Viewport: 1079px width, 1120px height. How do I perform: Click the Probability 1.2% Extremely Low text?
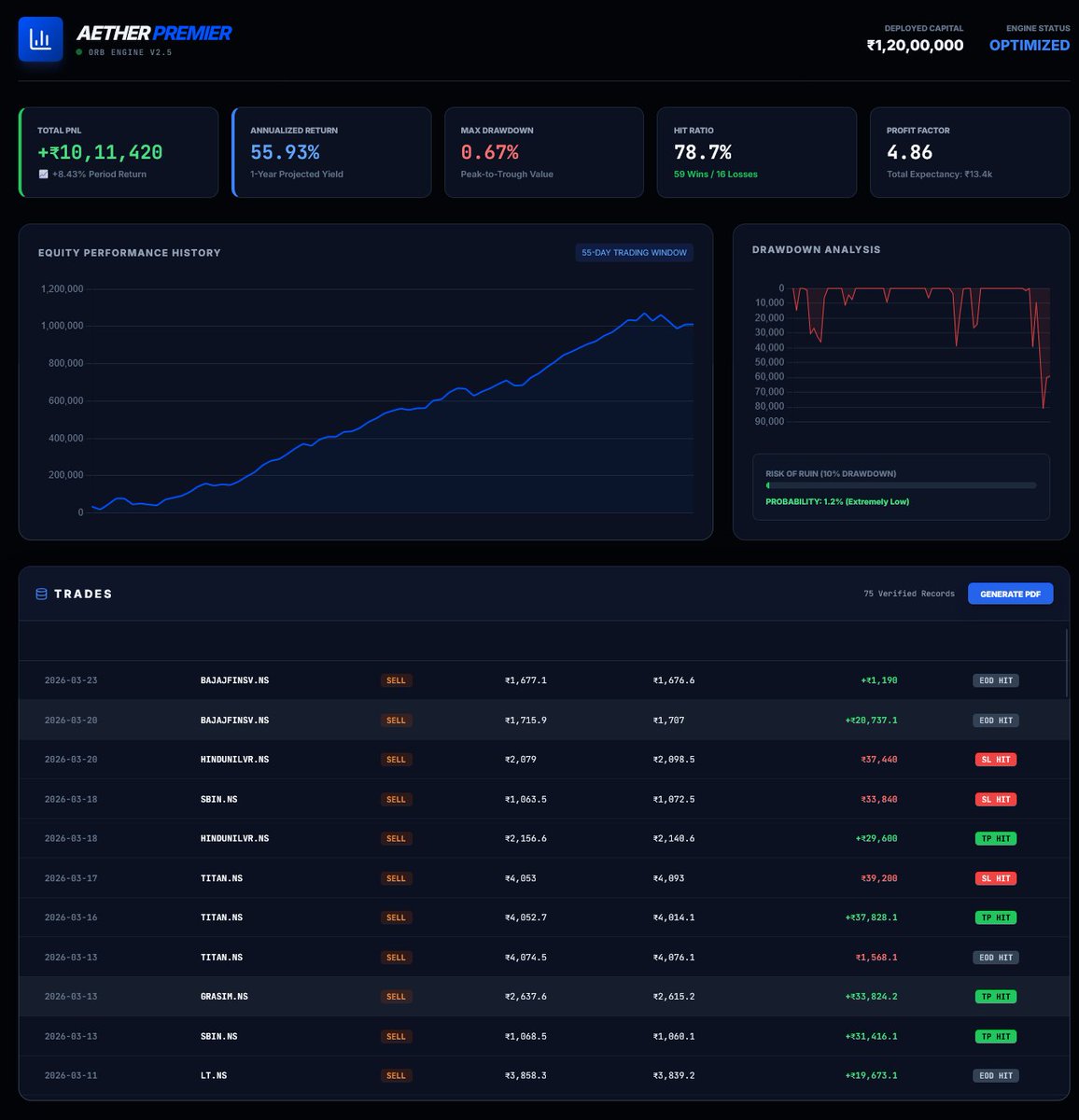click(837, 502)
